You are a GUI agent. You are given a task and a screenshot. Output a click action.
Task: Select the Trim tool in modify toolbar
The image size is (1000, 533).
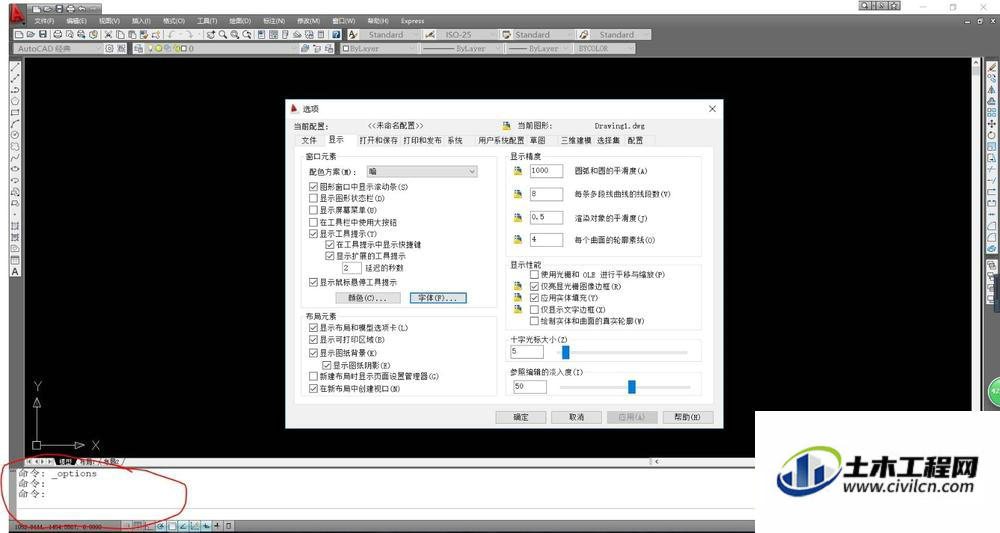point(992,170)
